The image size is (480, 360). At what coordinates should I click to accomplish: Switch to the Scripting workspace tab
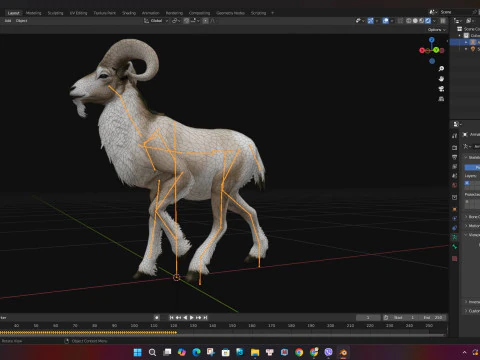tap(258, 13)
